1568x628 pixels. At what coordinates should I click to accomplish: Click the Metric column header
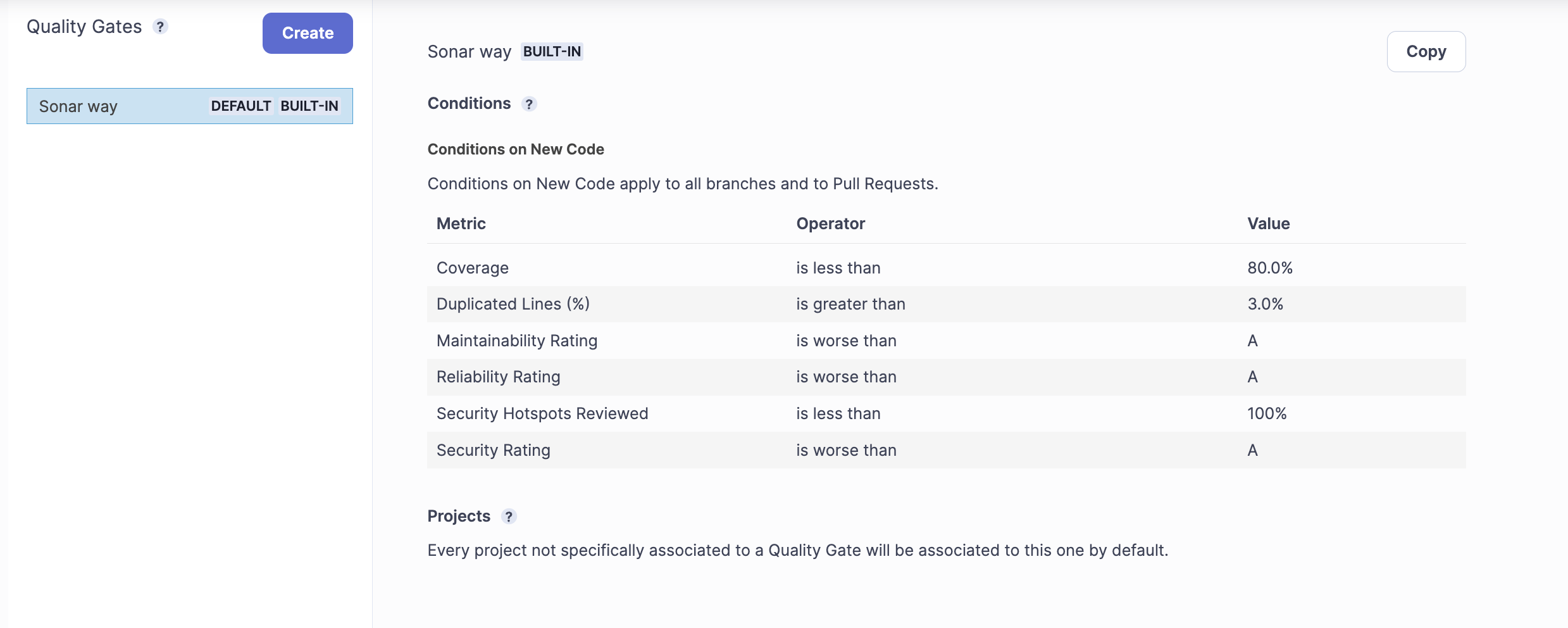pos(461,223)
